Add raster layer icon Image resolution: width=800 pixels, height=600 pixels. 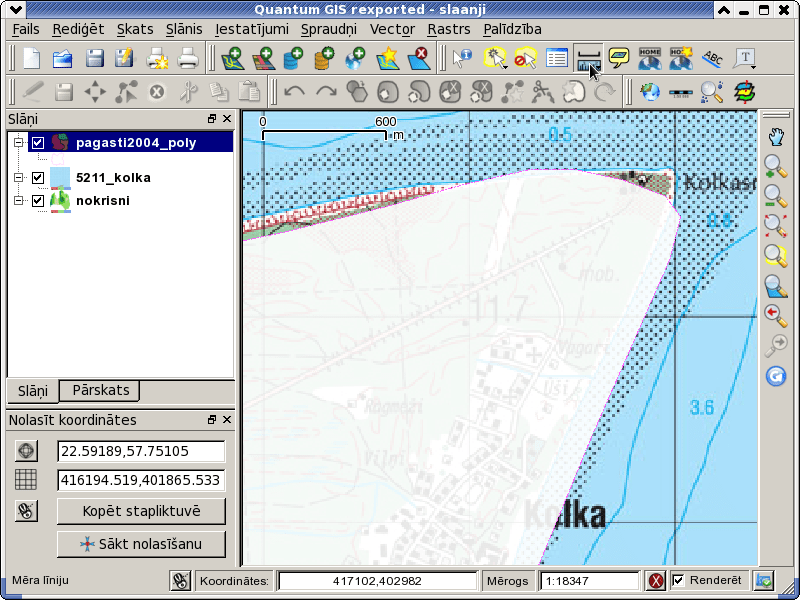(x=263, y=59)
